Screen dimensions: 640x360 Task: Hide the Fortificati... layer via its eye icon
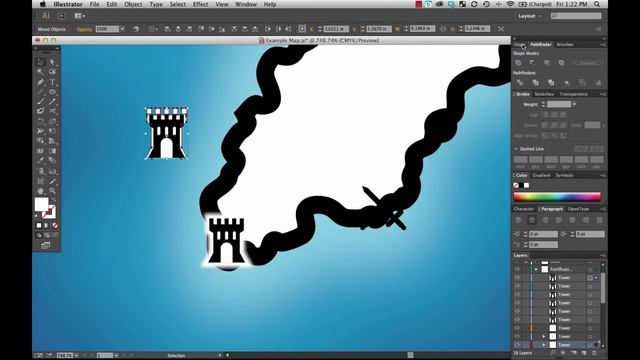(x=517, y=269)
